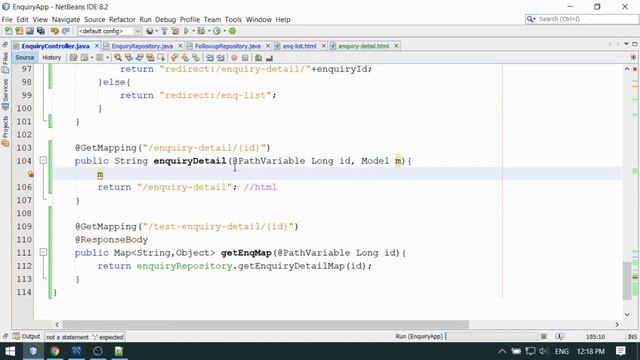The image size is (640, 360).
Task: Go to previous bookmark icon
Action: coord(174,58)
